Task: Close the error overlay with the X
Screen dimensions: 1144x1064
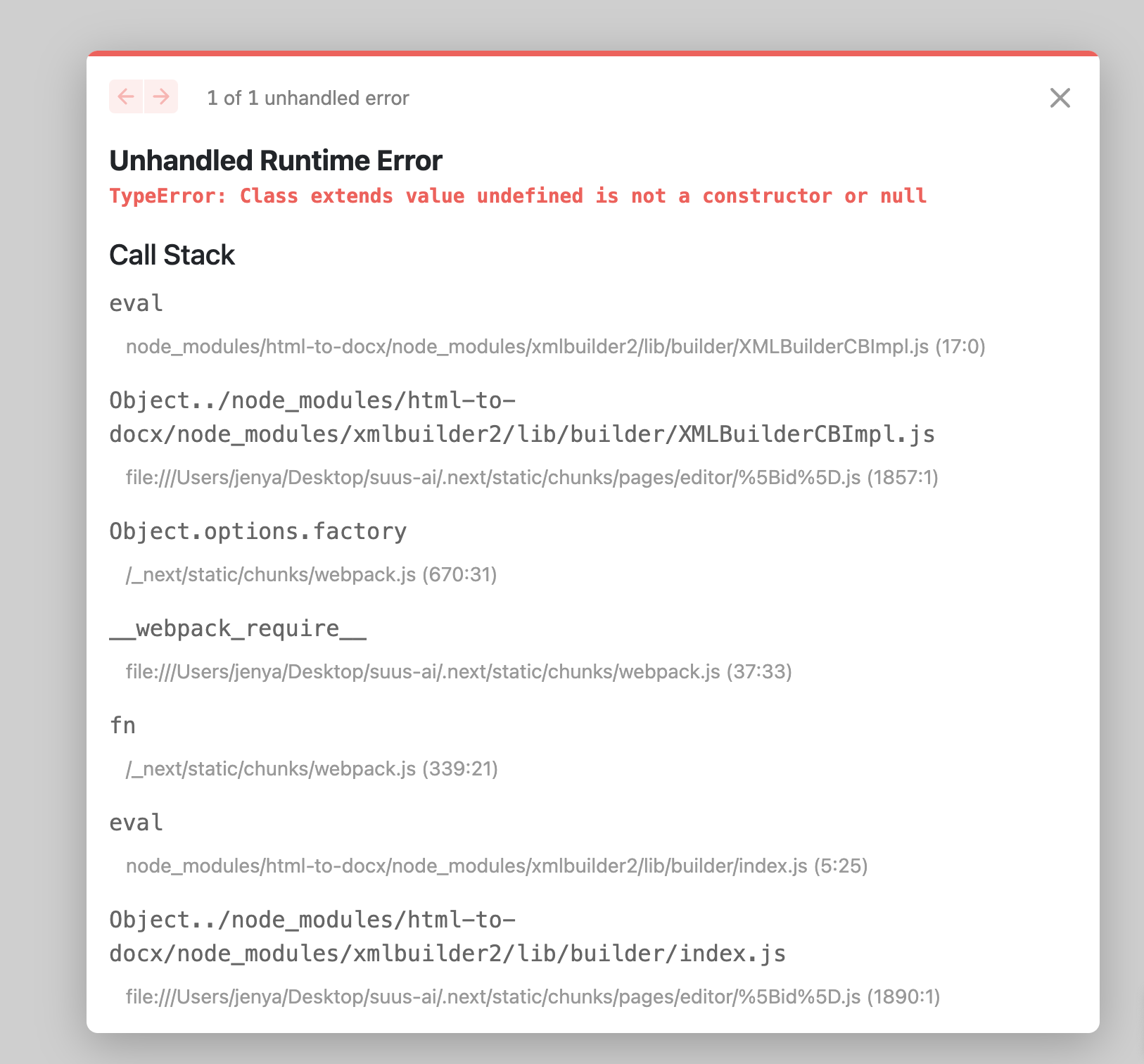Action: (1060, 99)
